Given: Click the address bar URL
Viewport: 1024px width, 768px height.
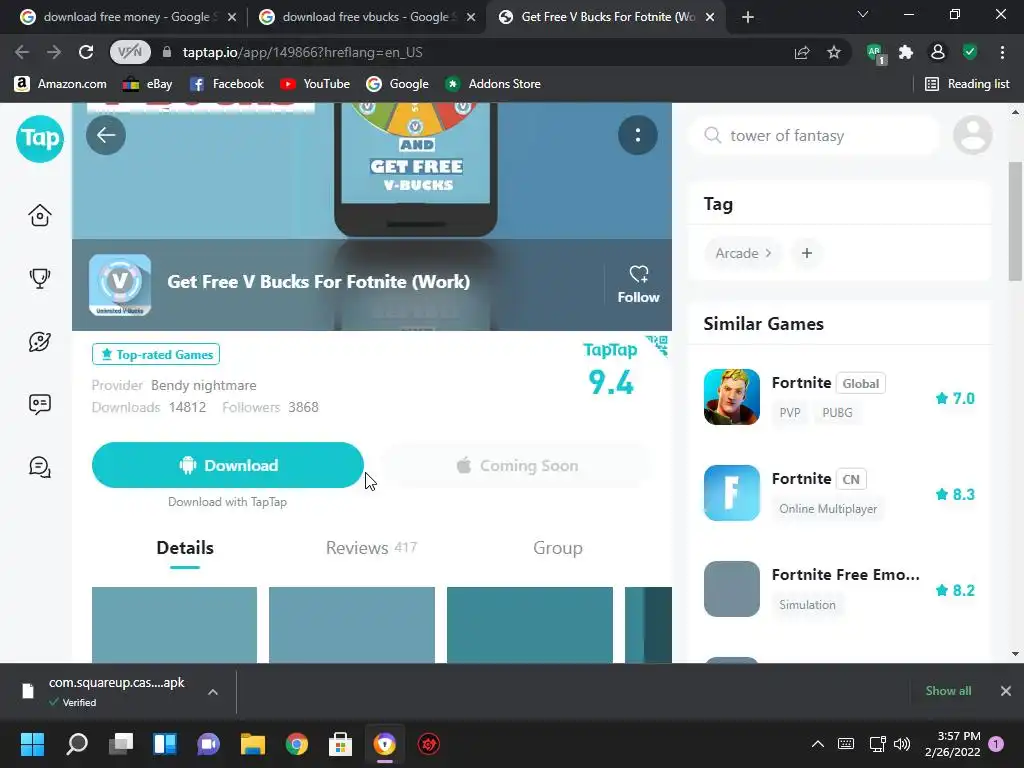Looking at the screenshot, I should click(302, 52).
